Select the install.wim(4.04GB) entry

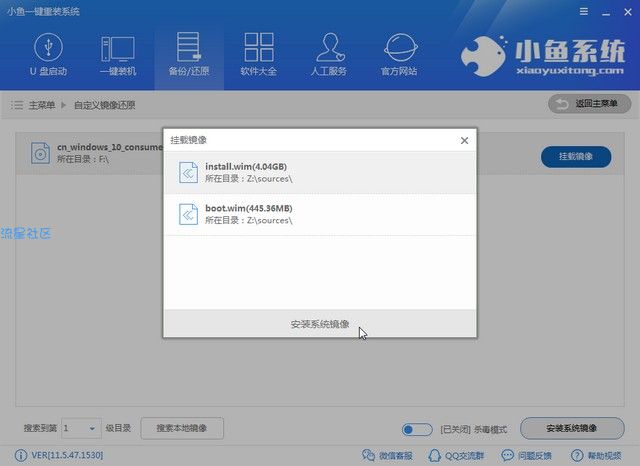click(320, 173)
